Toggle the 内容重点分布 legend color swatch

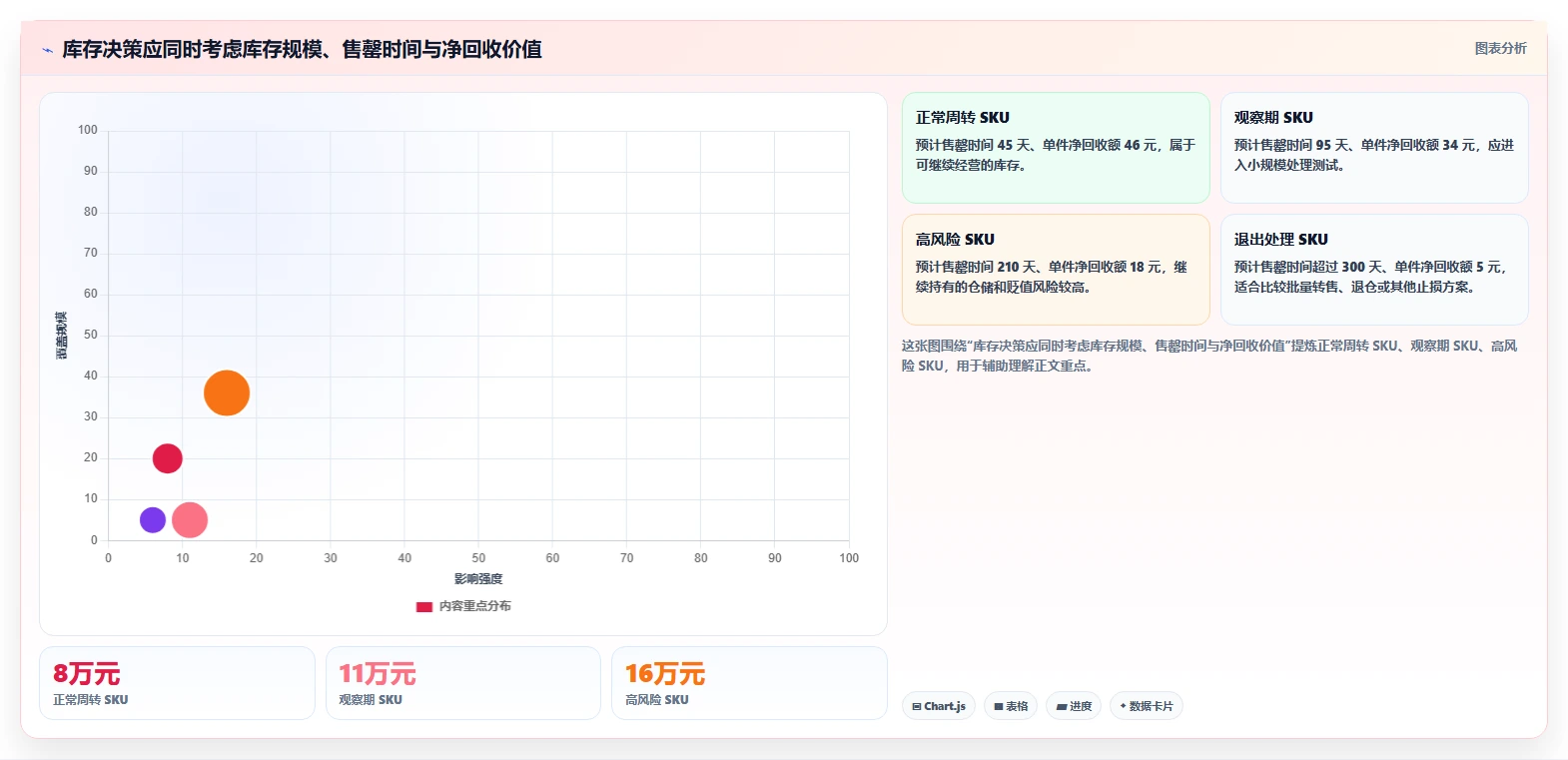pos(424,606)
